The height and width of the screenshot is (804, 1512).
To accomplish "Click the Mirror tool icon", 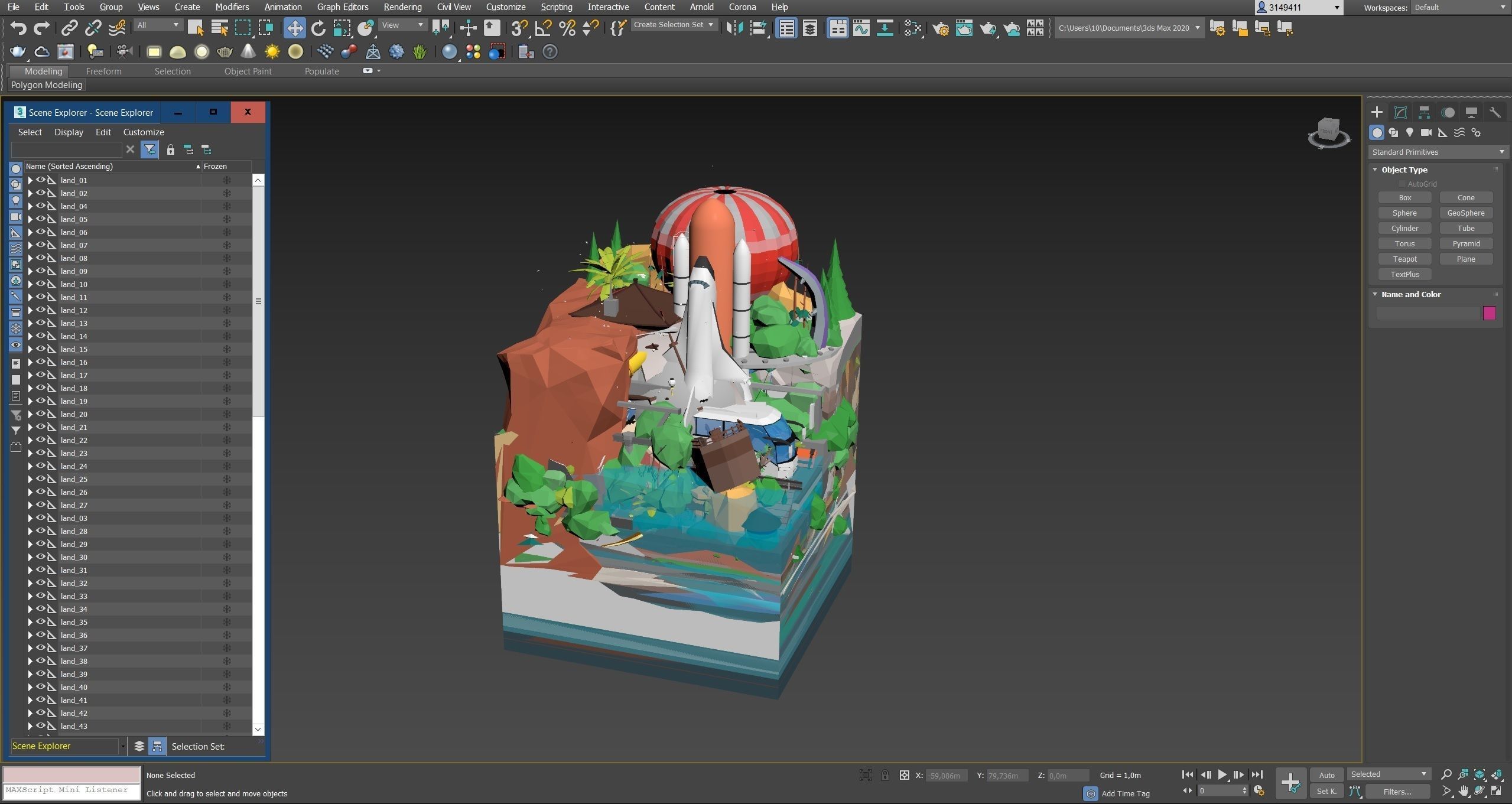I will [734, 28].
